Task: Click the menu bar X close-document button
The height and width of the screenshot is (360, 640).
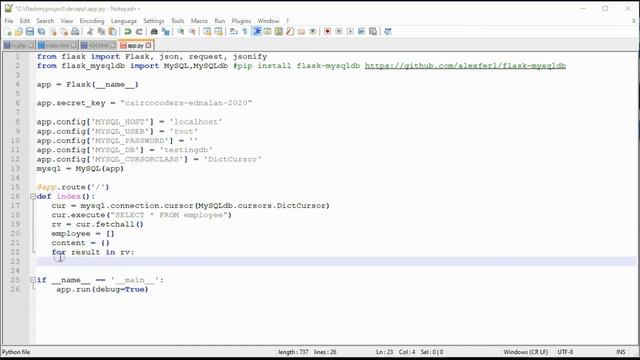Action: tap(634, 21)
